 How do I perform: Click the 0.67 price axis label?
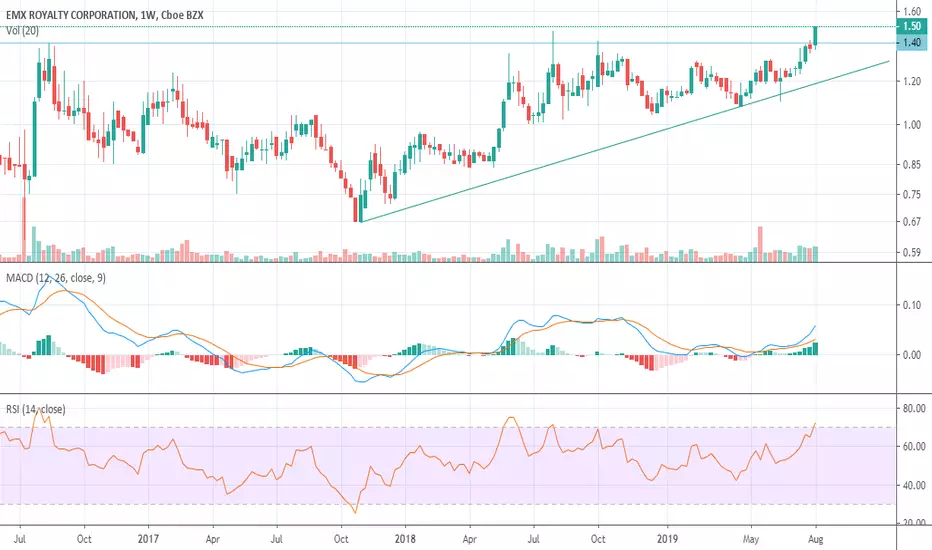pos(912,222)
